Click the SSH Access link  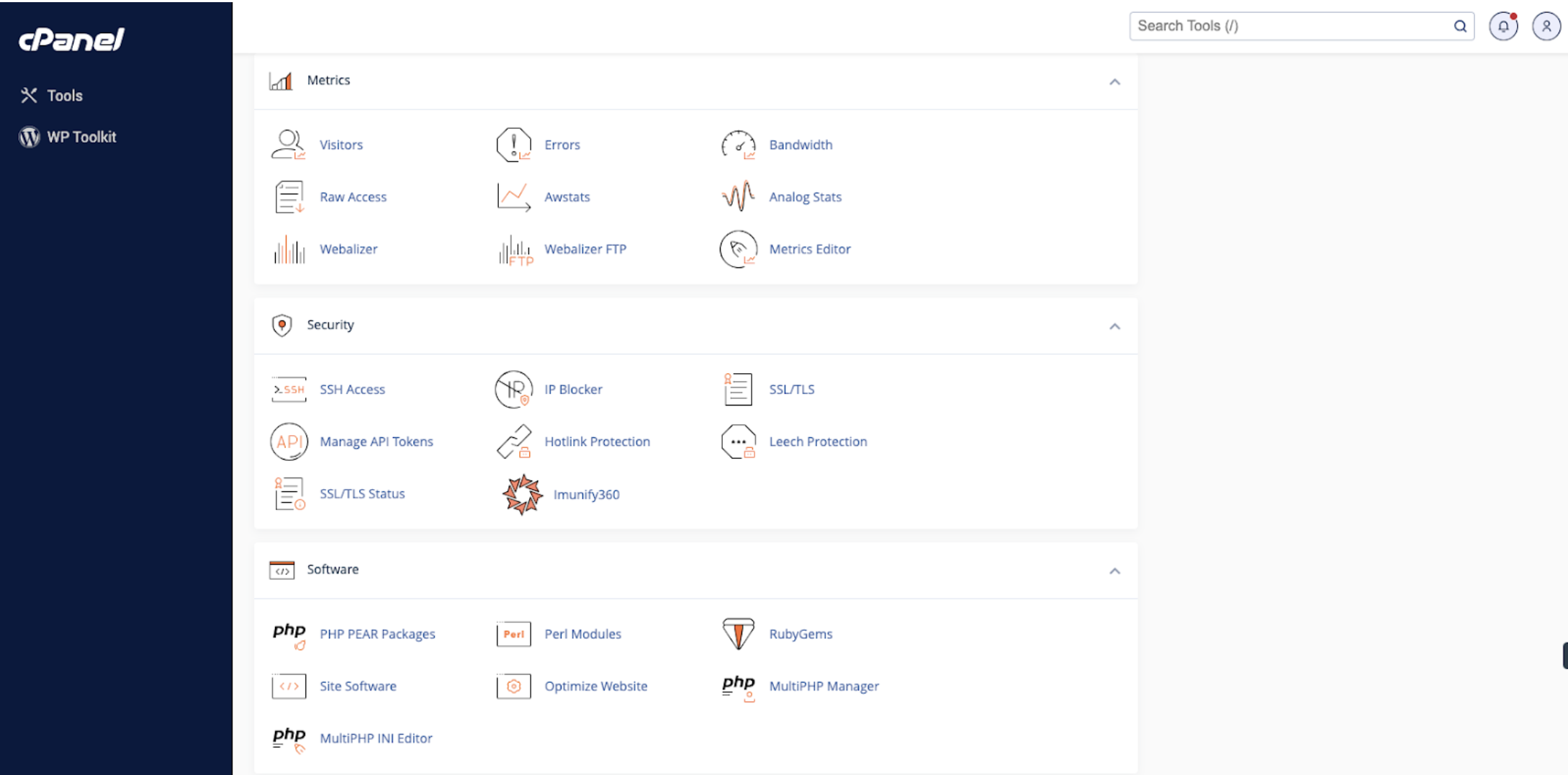(x=353, y=390)
